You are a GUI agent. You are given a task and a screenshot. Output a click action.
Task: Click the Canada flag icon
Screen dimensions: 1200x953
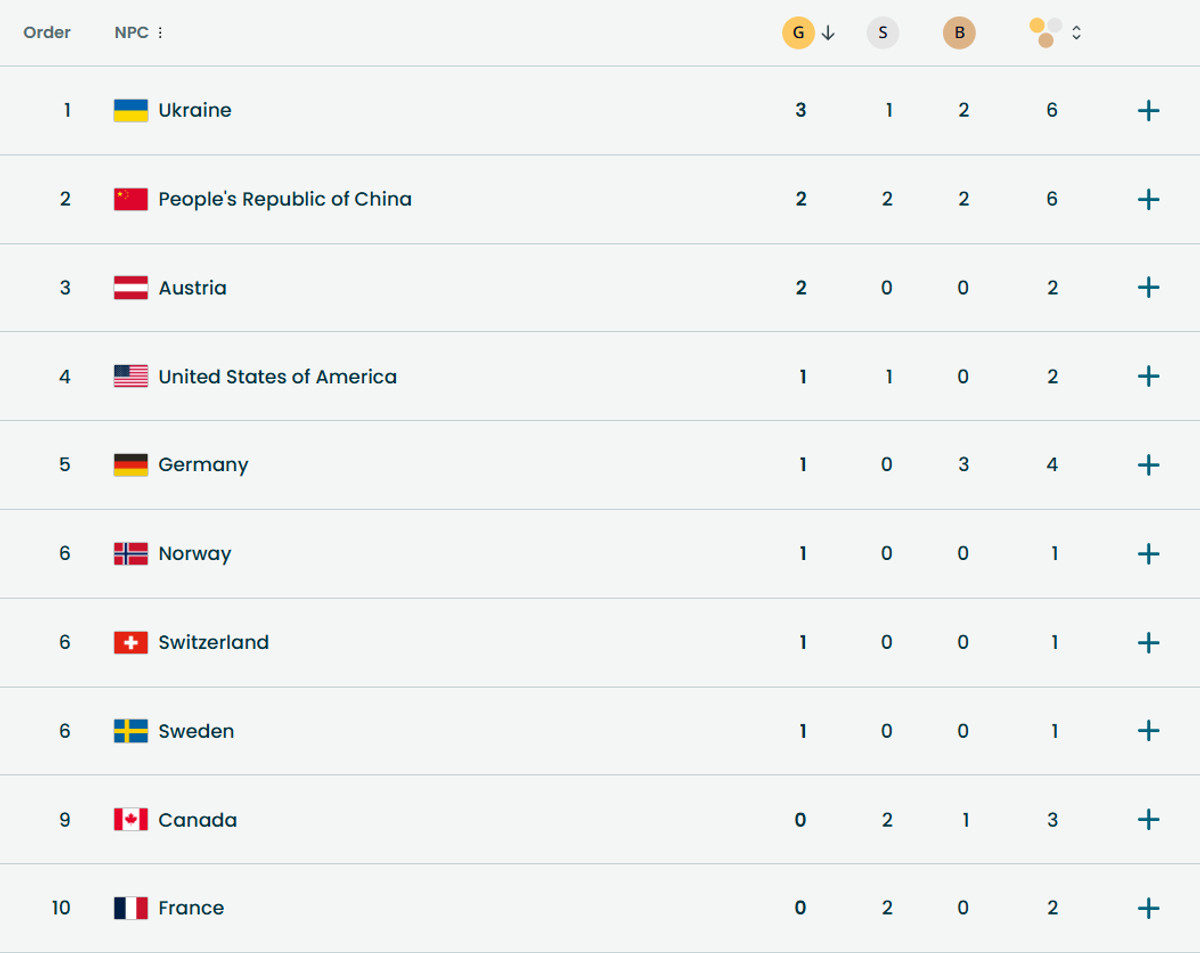pyautogui.click(x=131, y=820)
